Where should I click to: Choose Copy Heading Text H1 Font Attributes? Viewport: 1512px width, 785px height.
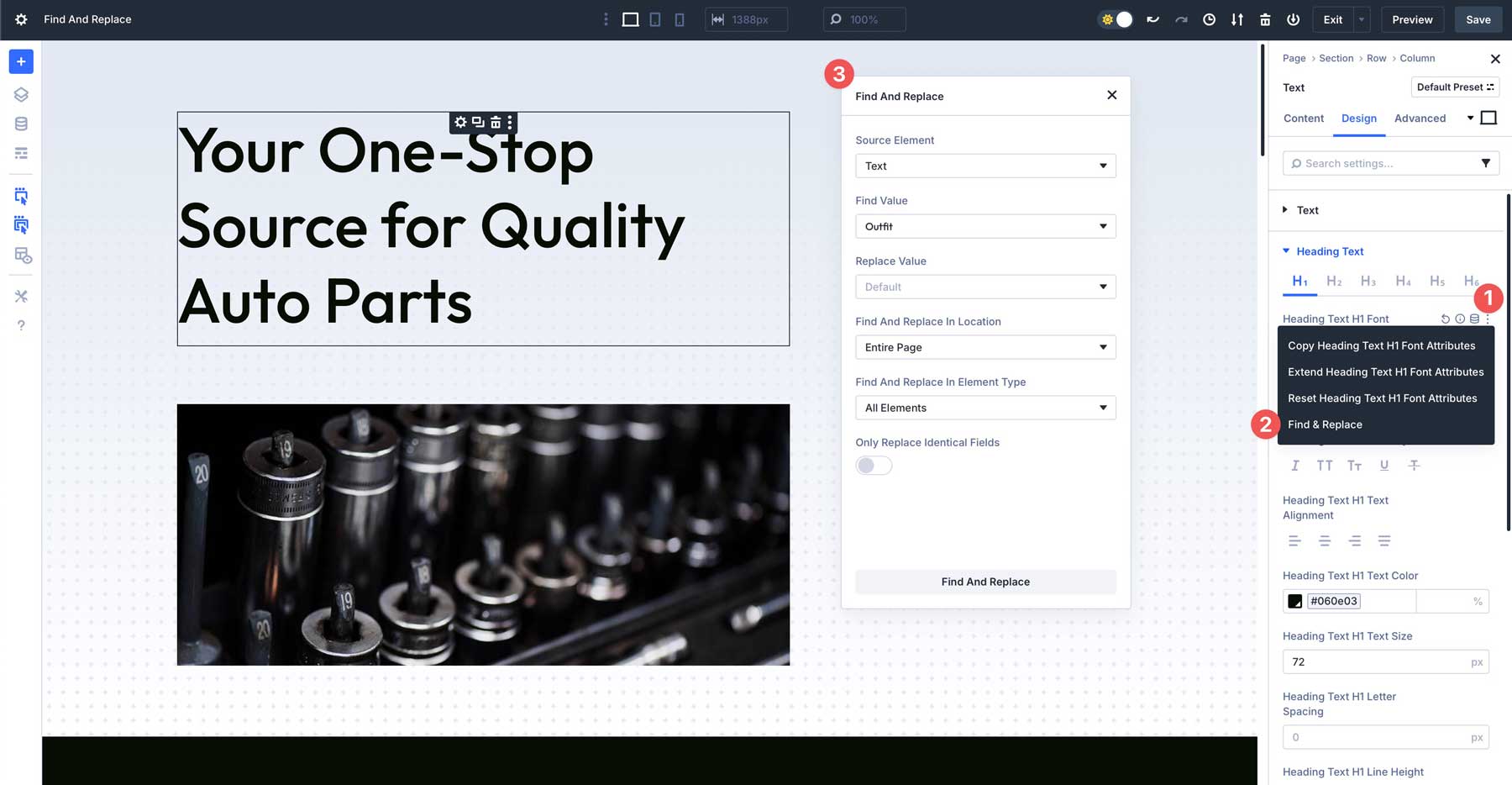coord(1381,345)
